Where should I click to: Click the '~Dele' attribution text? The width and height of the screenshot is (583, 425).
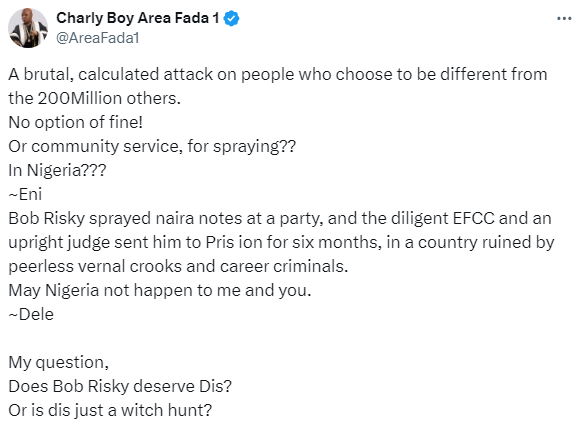[31, 315]
